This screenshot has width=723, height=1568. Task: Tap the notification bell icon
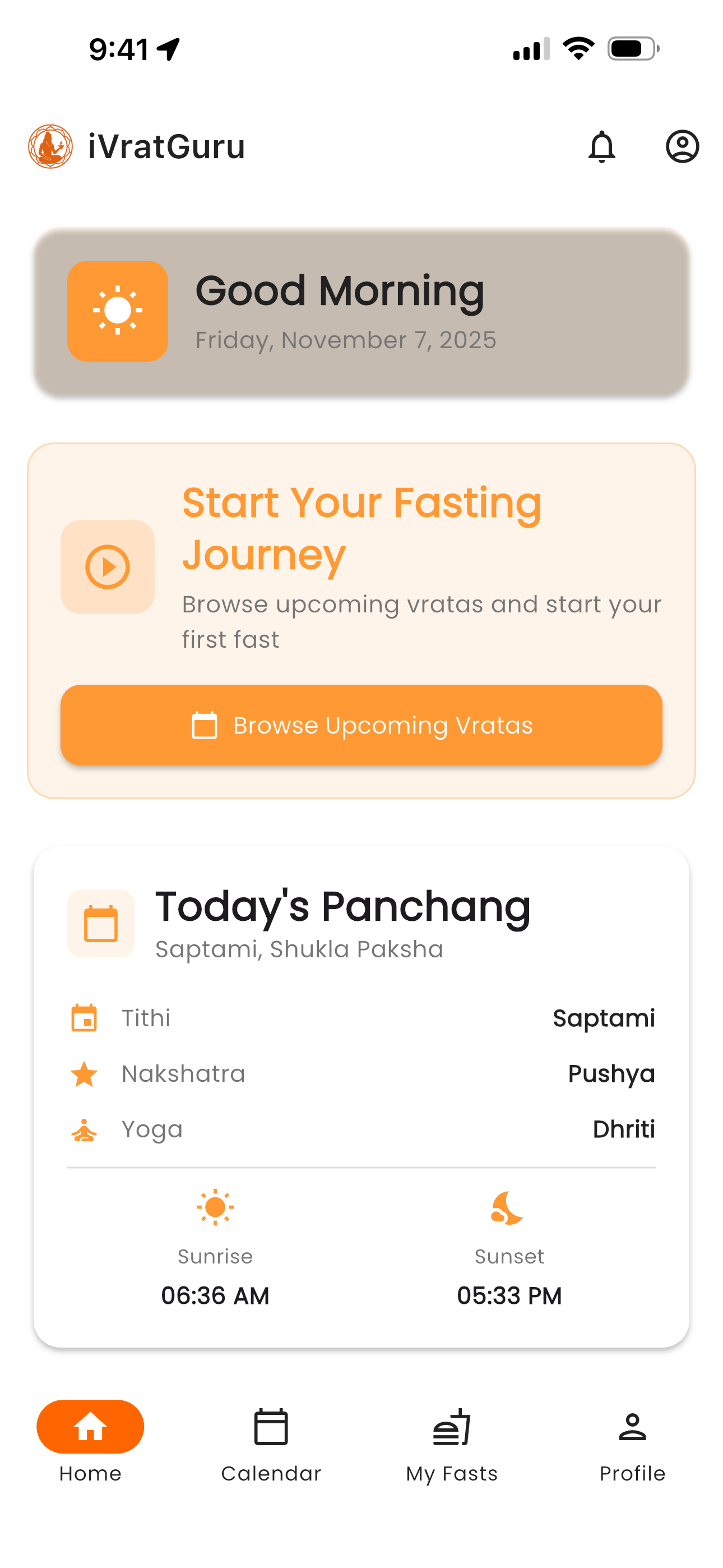601,147
